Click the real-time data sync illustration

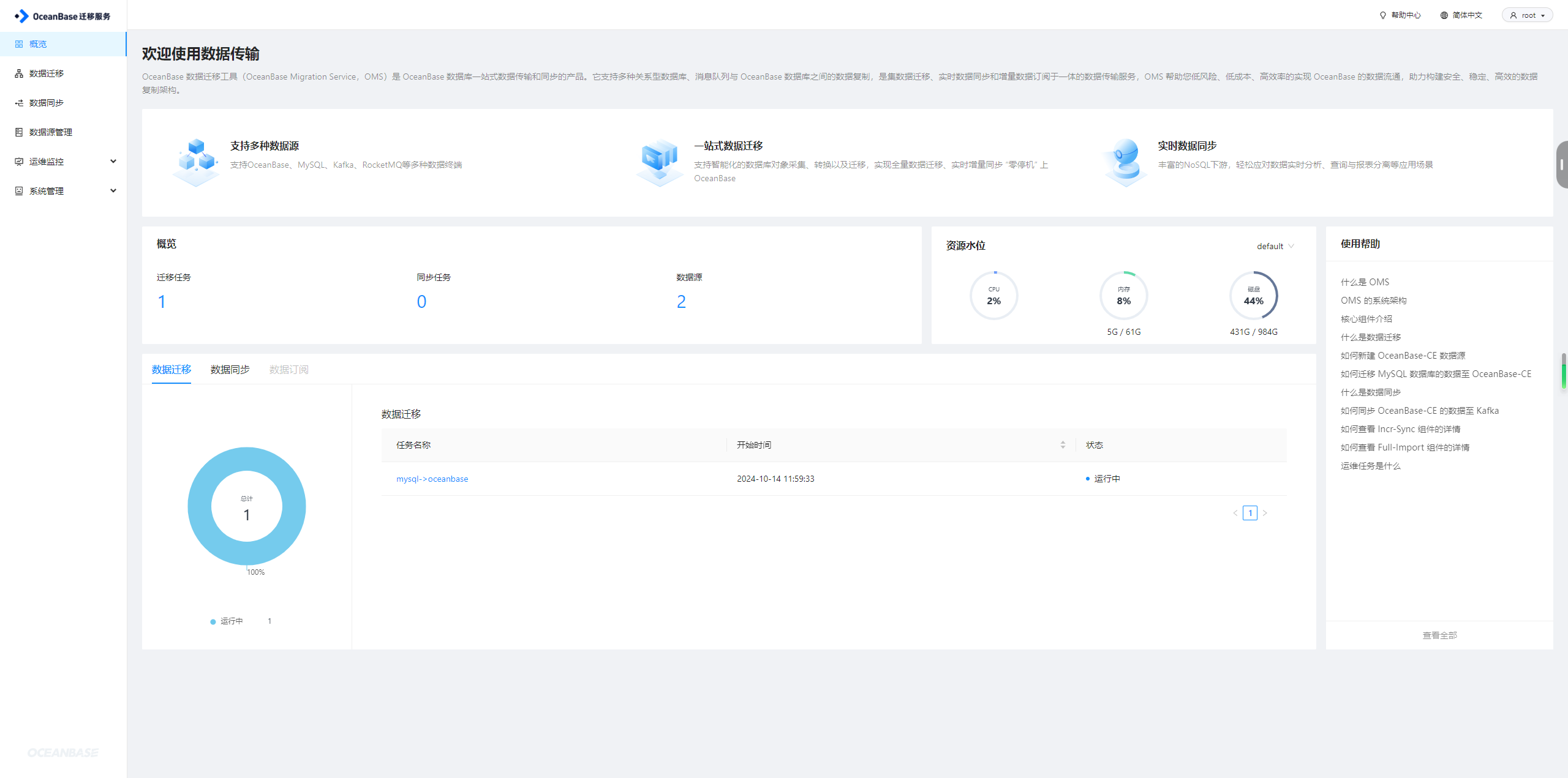click(x=1125, y=162)
